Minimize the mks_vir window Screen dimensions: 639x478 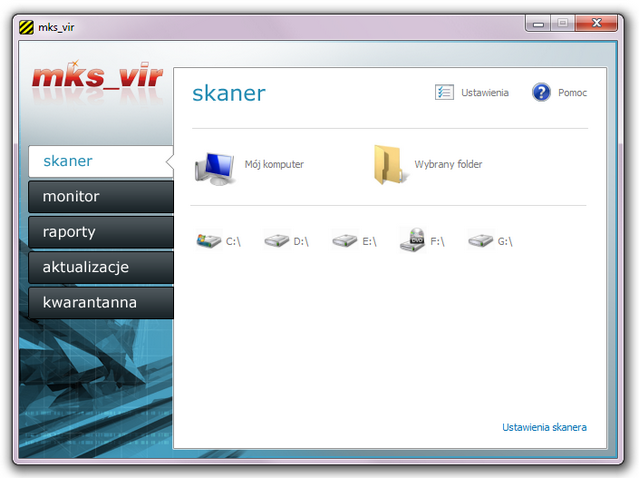click(538, 23)
